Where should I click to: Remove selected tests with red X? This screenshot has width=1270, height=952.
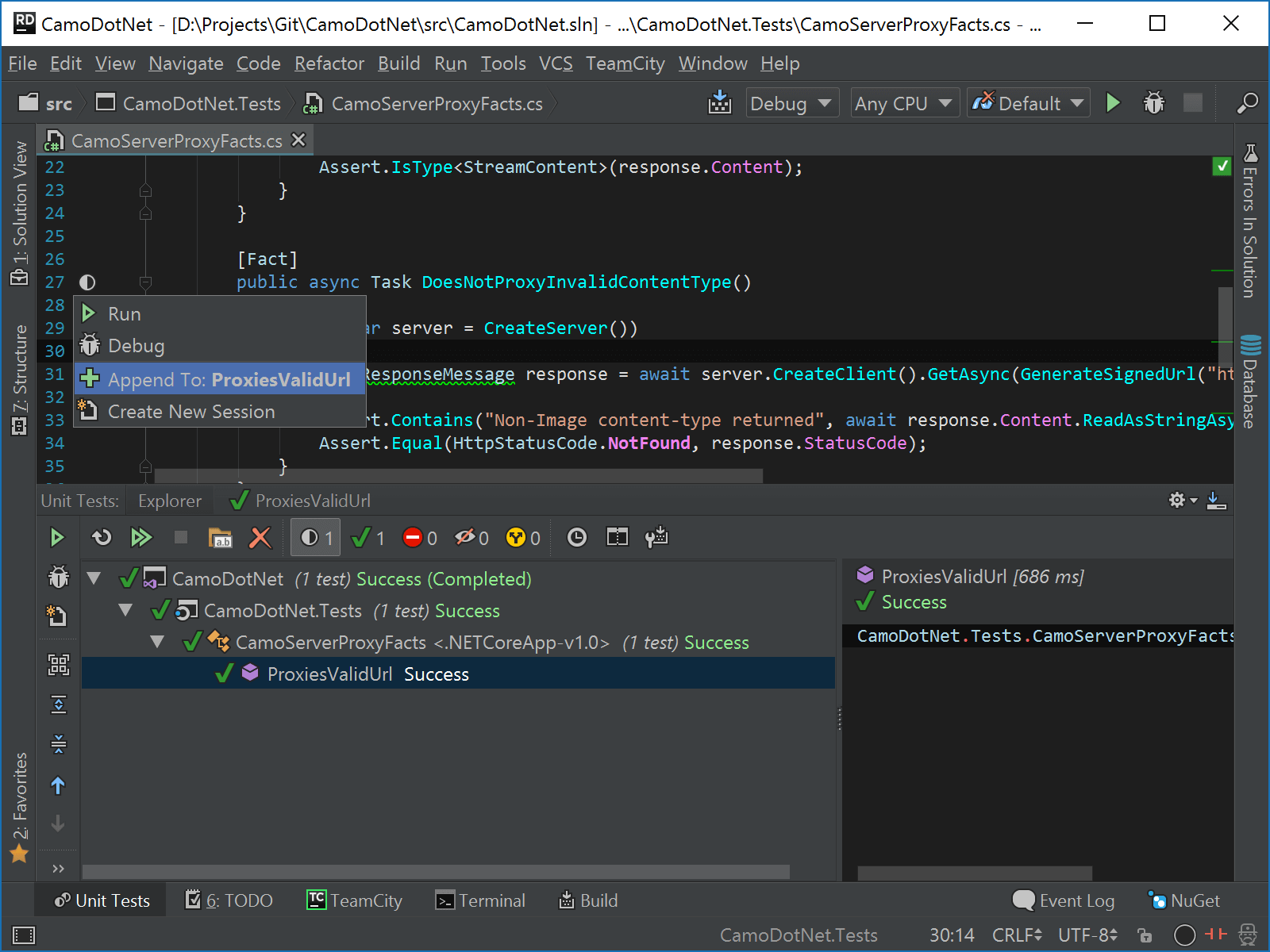click(x=260, y=538)
